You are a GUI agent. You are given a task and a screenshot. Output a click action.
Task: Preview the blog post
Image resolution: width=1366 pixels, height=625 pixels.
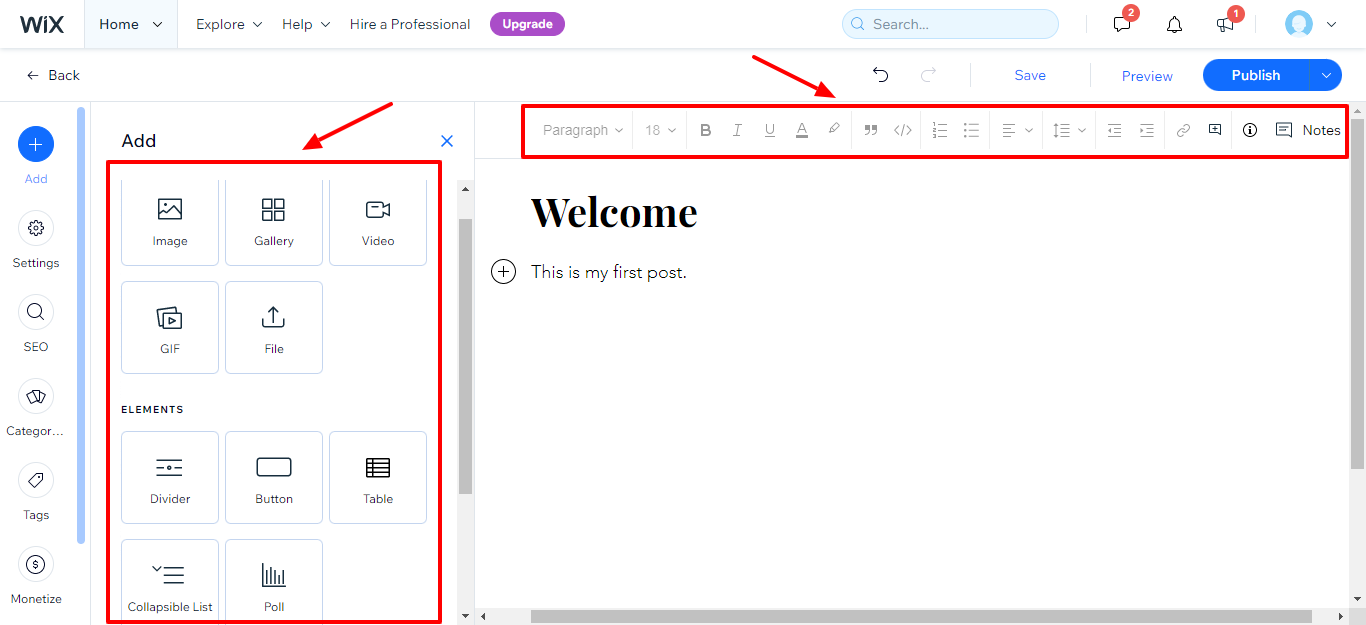(x=1147, y=76)
